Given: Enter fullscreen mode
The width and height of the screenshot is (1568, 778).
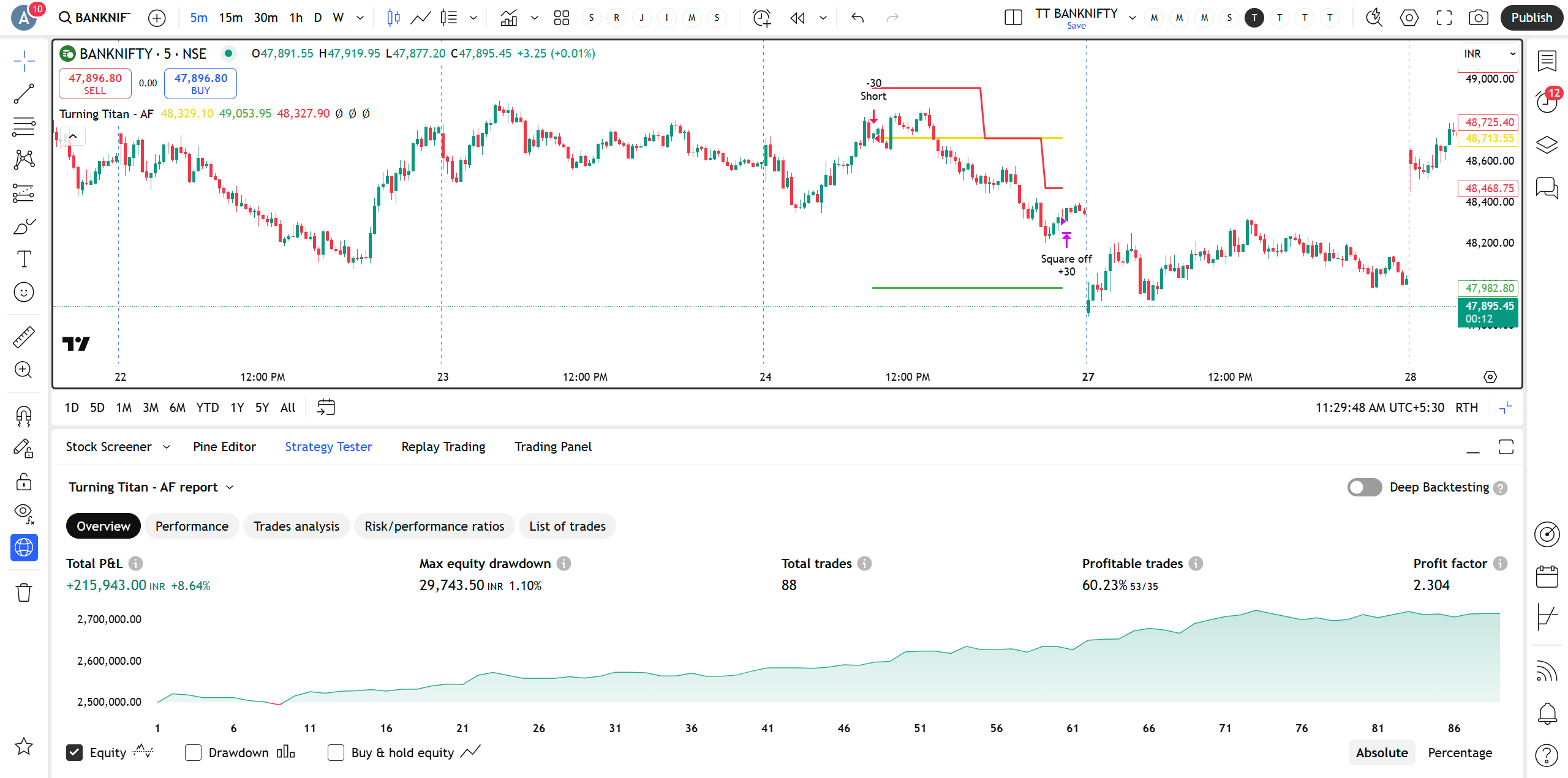Looking at the screenshot, I should tap(1444, 18).
